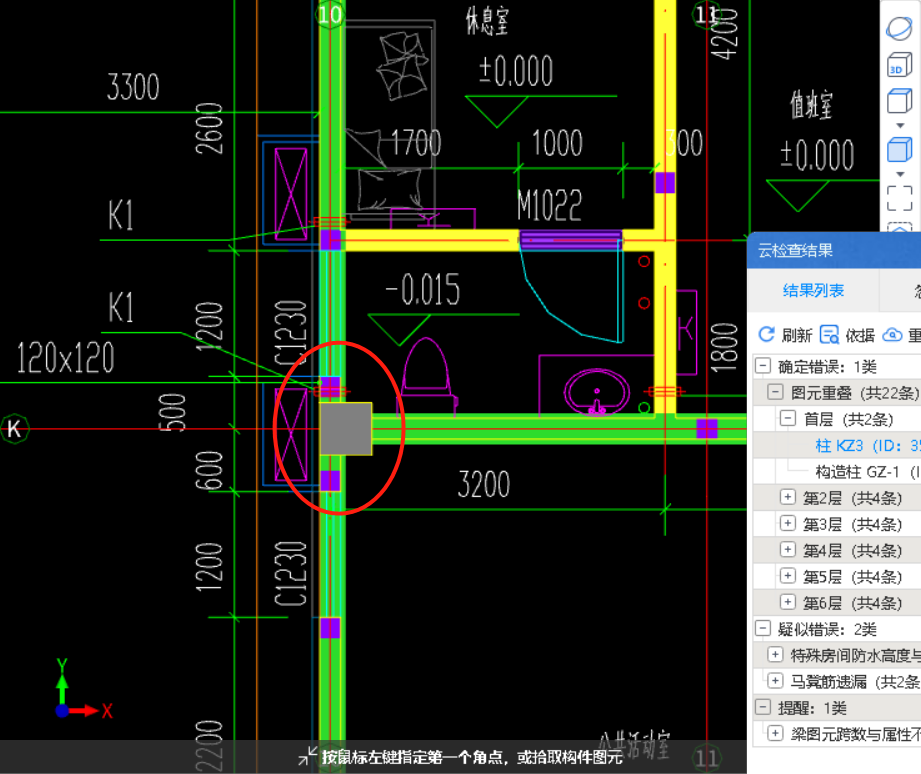
Task: Expand the 马凳筋遗漏 item
Action: 775,680
